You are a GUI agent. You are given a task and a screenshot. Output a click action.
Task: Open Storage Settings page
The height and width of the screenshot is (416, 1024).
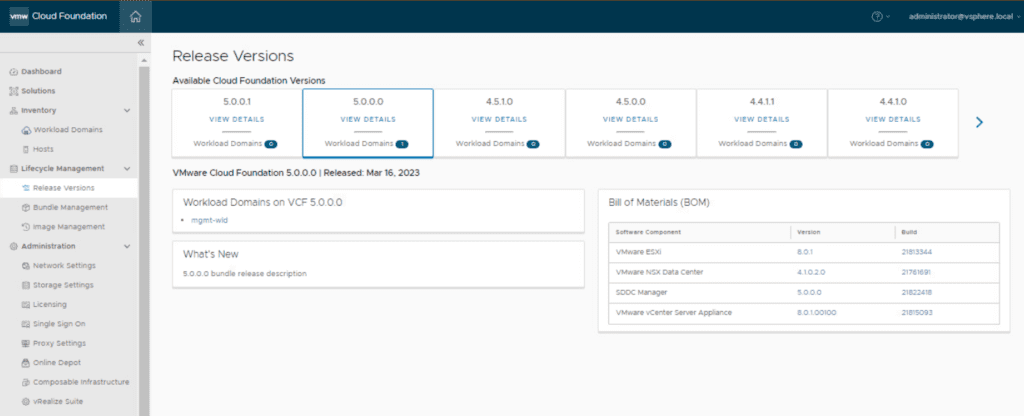pos(63,285)
